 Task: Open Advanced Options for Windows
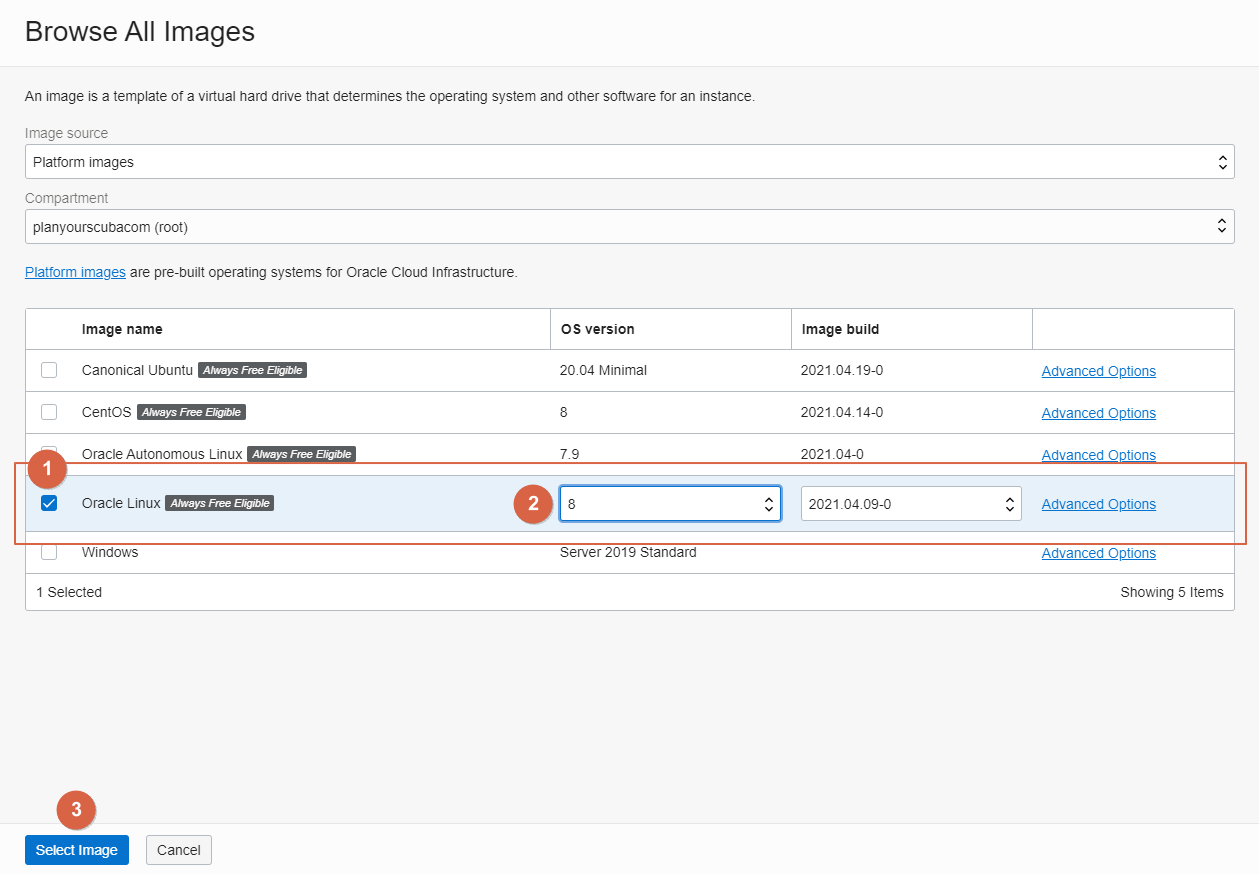tap(1098, 553)
